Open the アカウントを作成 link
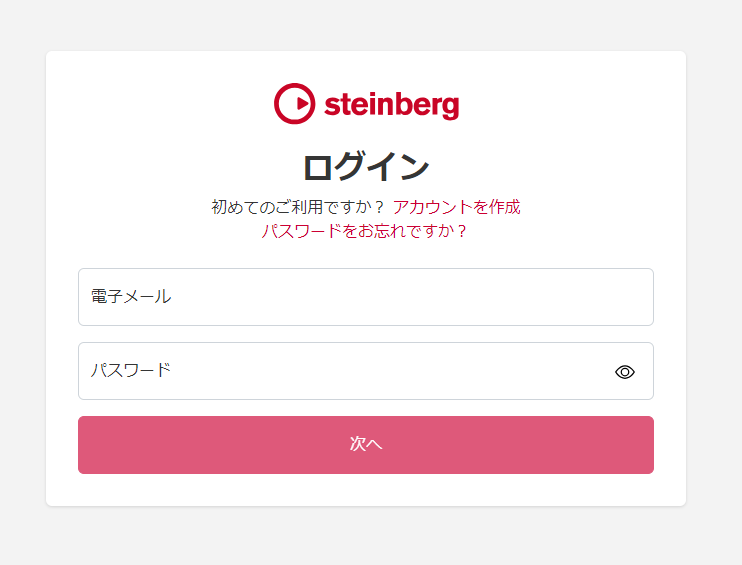 (x=456, y=207)
